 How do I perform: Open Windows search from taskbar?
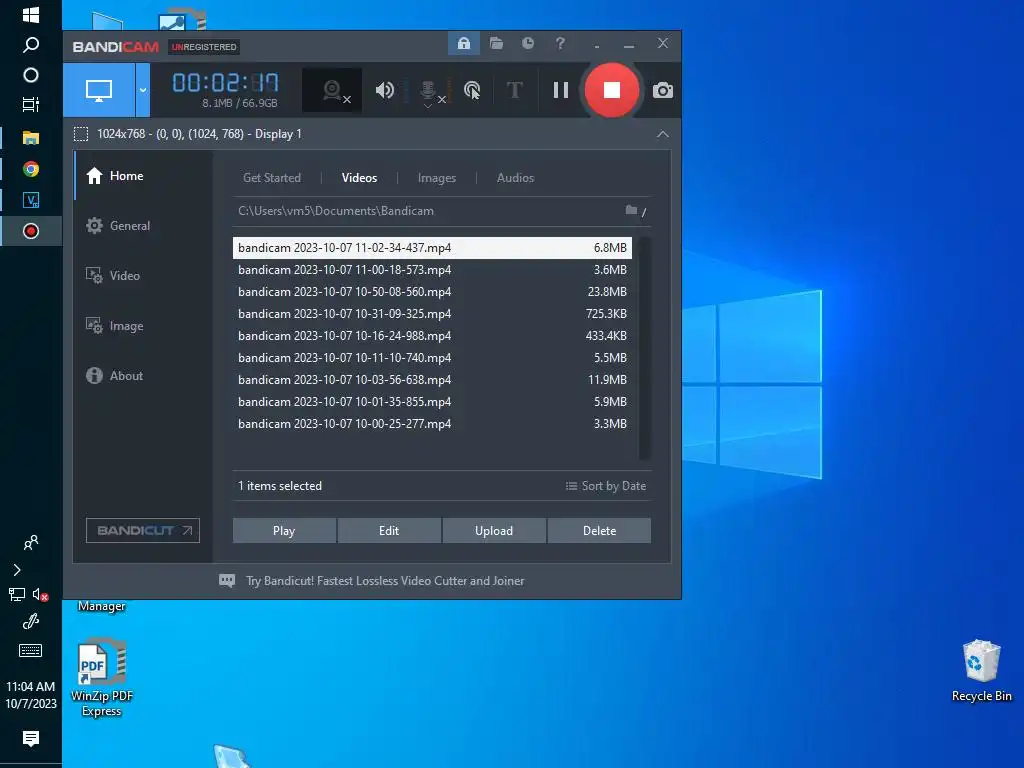coord(31,44)
